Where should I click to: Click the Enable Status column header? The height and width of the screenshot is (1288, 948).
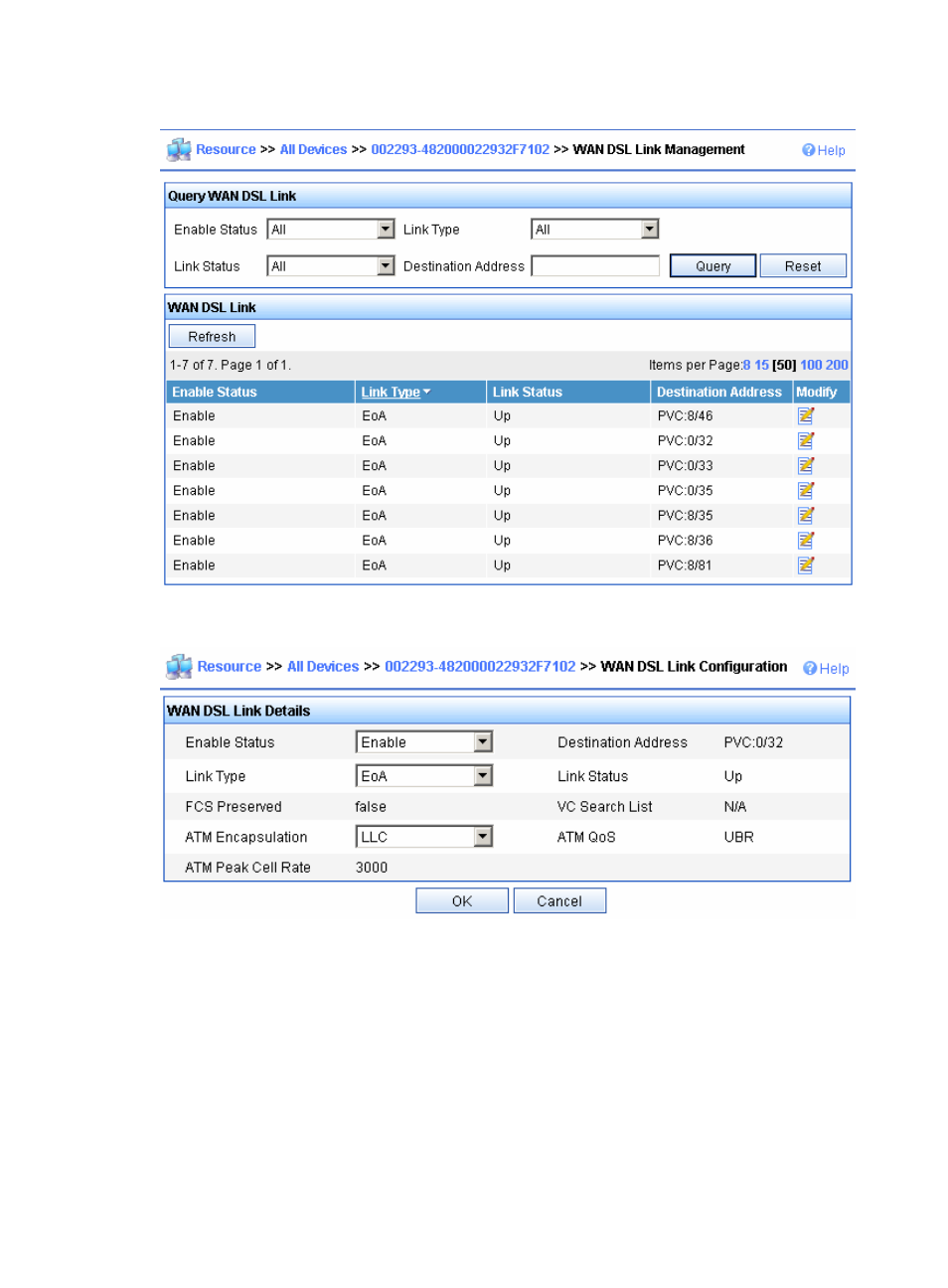tap(215, 392)
